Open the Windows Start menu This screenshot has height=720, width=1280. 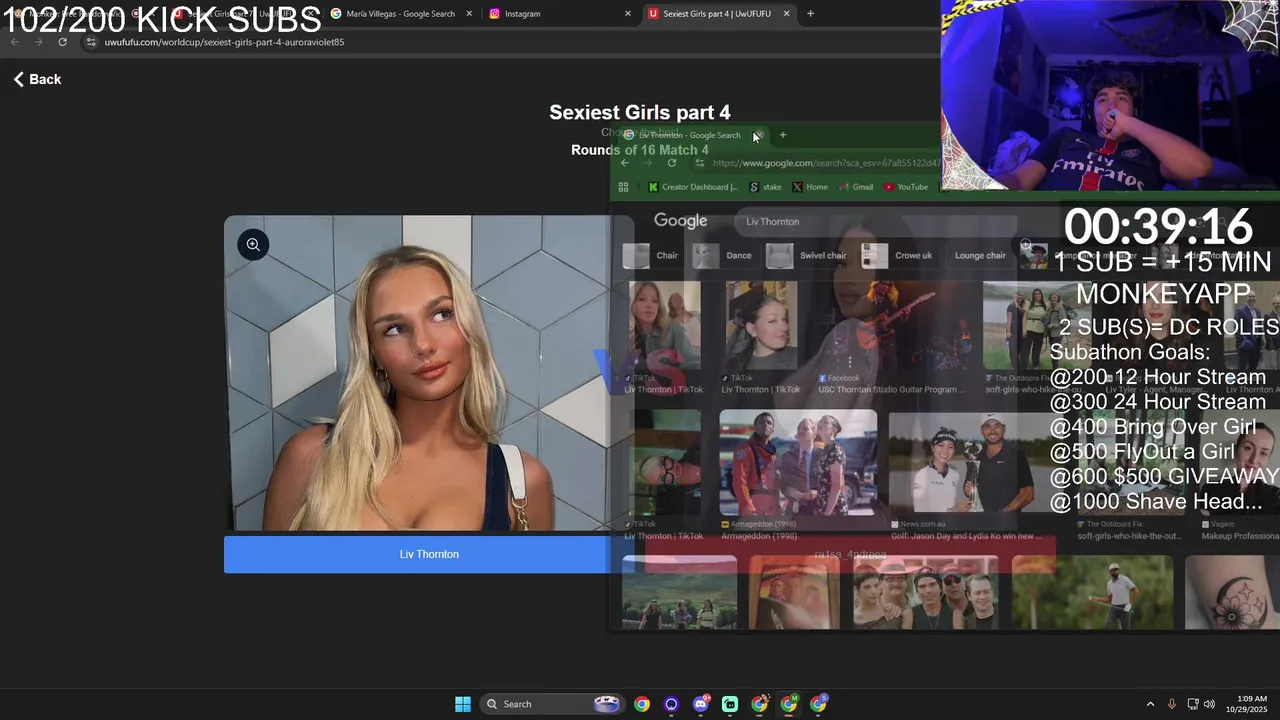(x=463, y=704)
